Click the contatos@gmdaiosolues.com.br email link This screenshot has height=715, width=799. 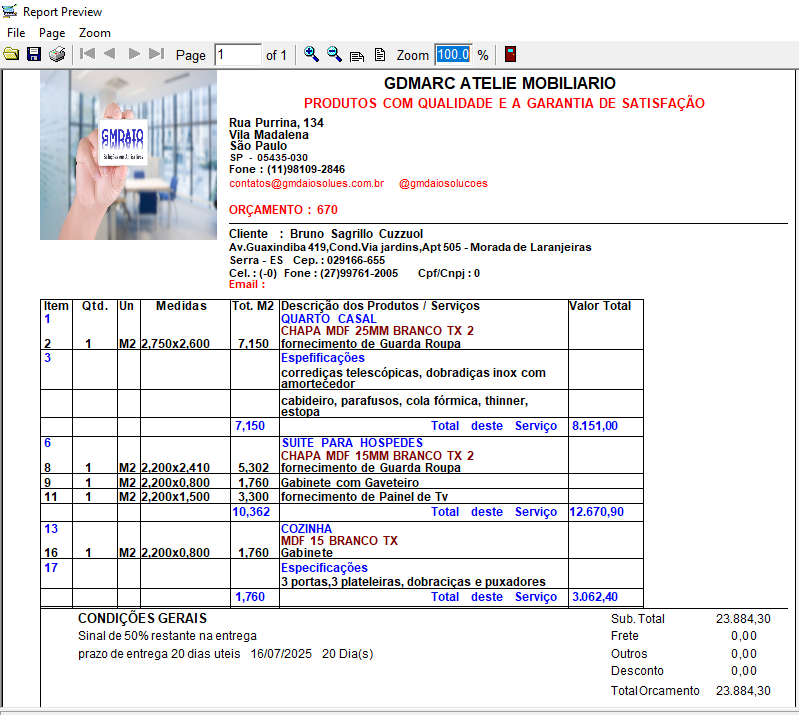tap(306, 183)
